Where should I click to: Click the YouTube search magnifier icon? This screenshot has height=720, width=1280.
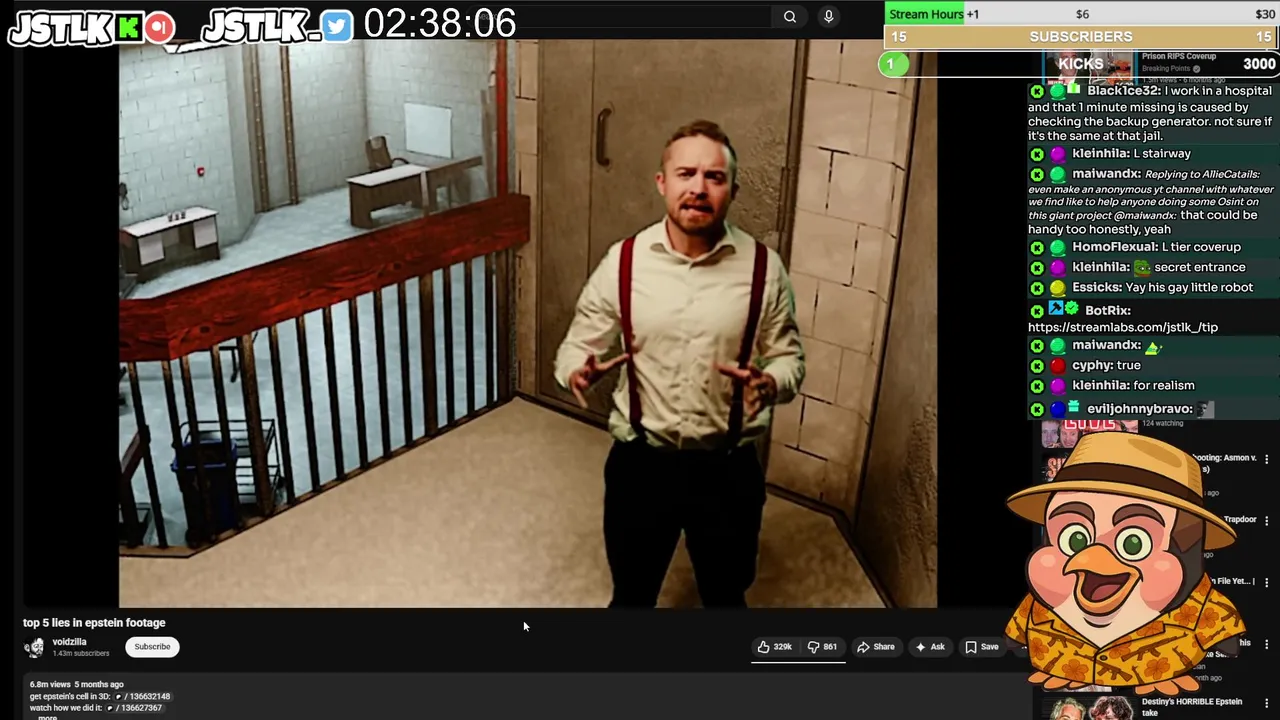(790, 16)
